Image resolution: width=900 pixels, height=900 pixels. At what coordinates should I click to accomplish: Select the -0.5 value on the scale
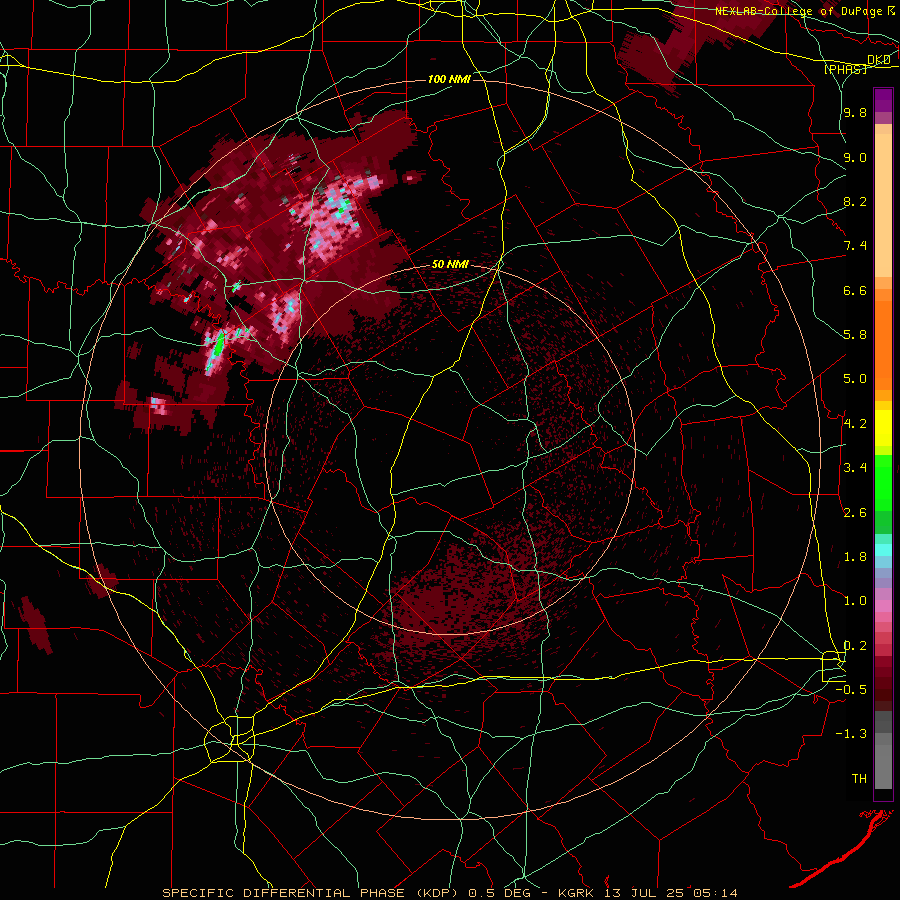pyautogui.click(x=851, y=690)
